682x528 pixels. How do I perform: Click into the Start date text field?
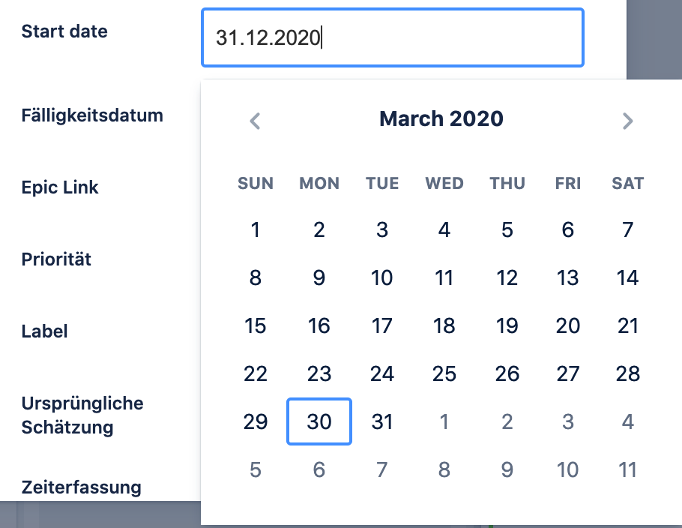coord(392,37)
